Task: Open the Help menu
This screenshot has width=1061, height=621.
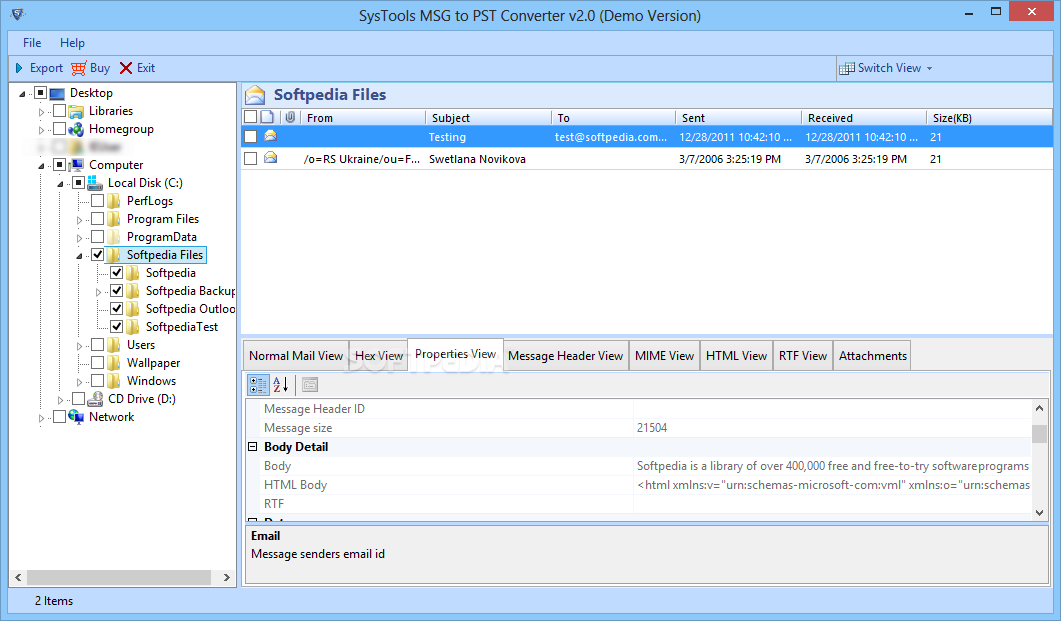Action: tap(72, 43)
